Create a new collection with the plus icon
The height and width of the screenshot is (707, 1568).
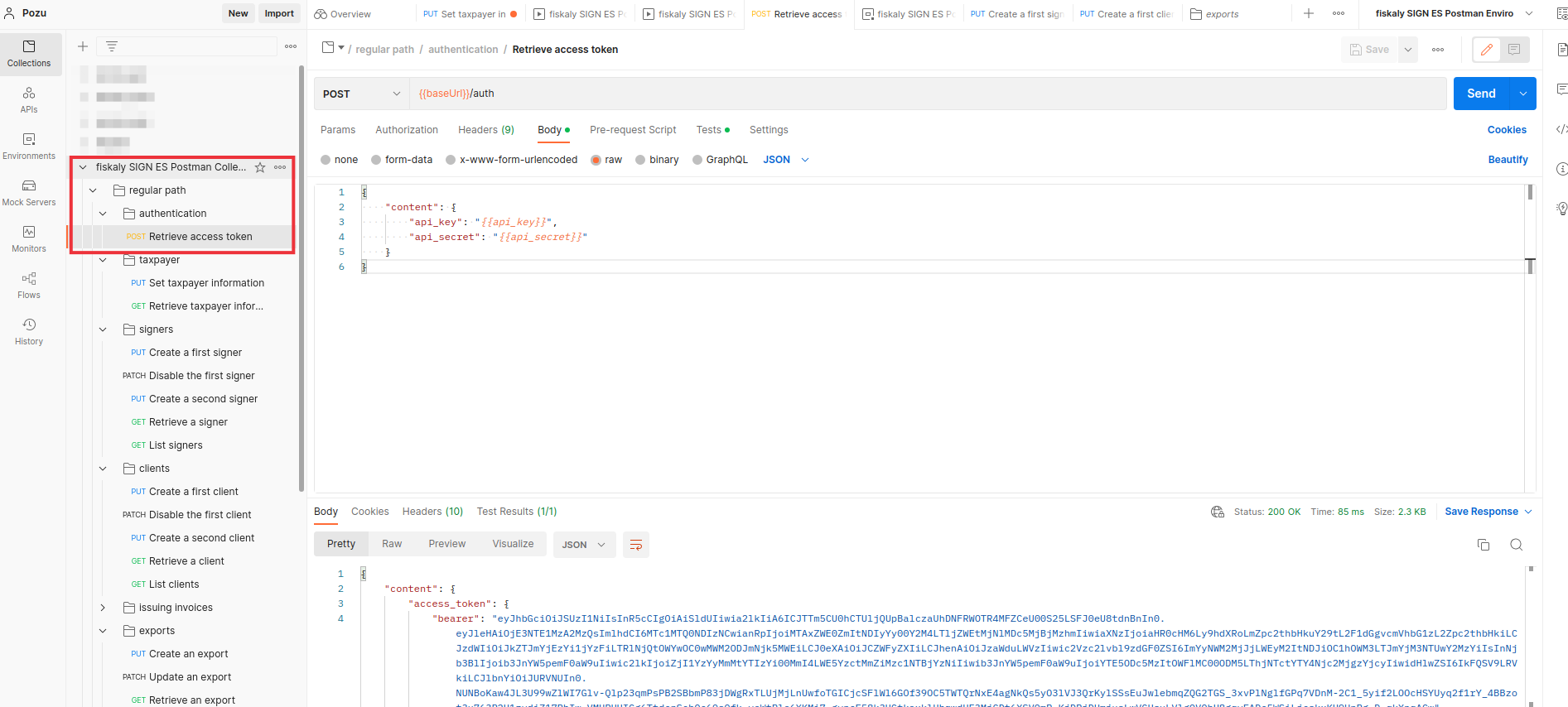[83, 46]
